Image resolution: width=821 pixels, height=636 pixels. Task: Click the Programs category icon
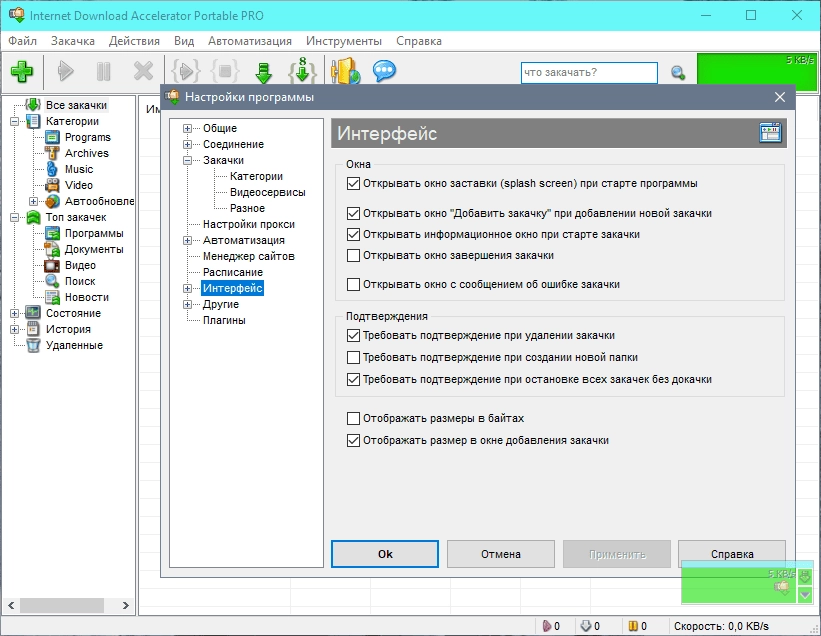[x=52, y=137]
